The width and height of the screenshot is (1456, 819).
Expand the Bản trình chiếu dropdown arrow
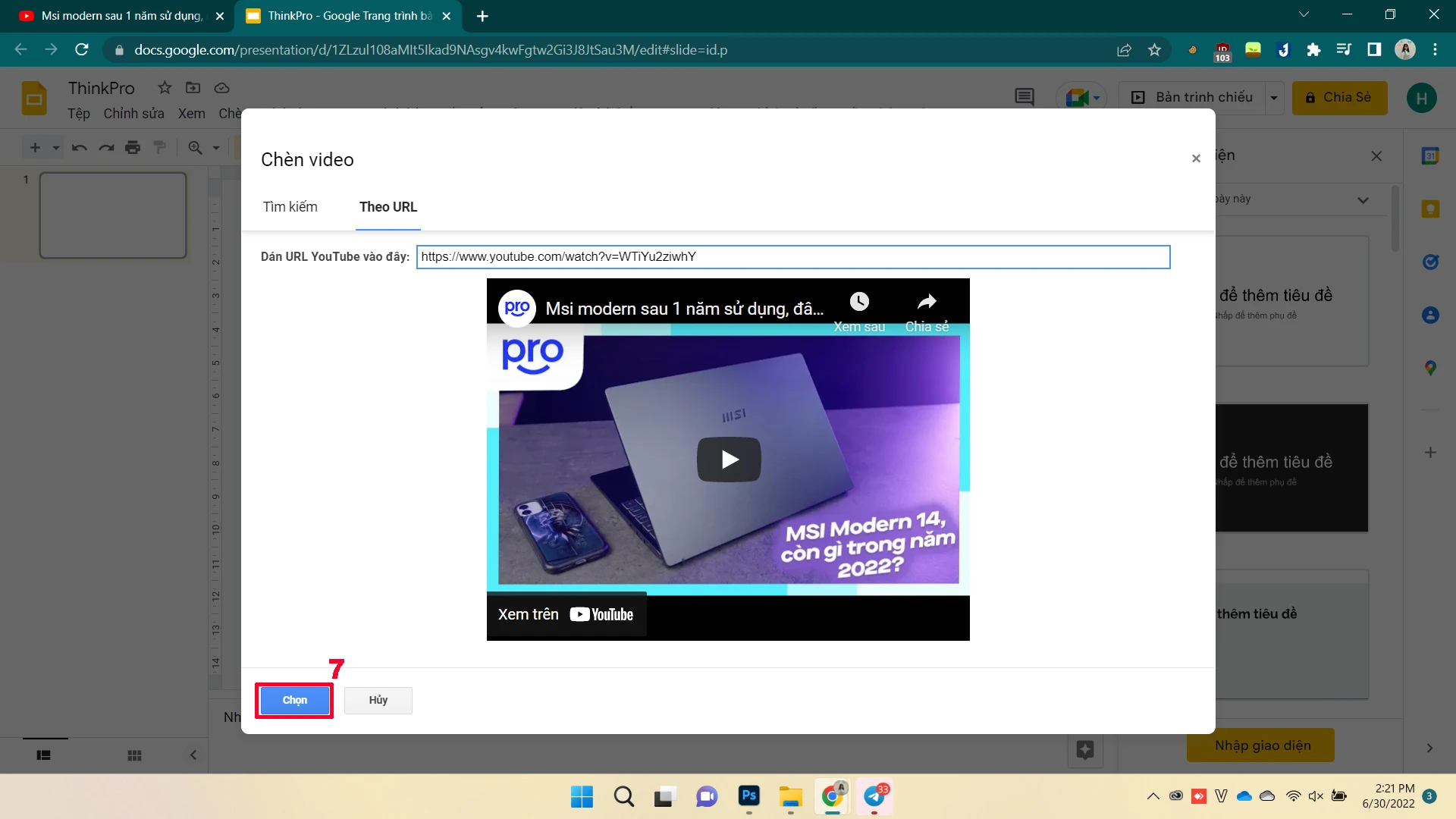1274,97
